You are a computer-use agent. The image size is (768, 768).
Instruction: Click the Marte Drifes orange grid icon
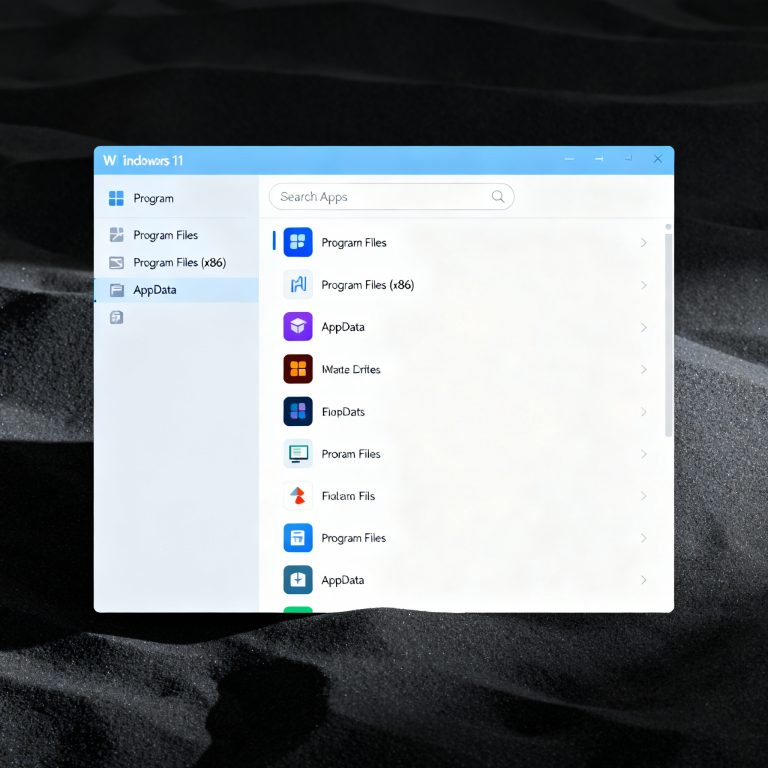pyautogui.click(x=298, y=368)
